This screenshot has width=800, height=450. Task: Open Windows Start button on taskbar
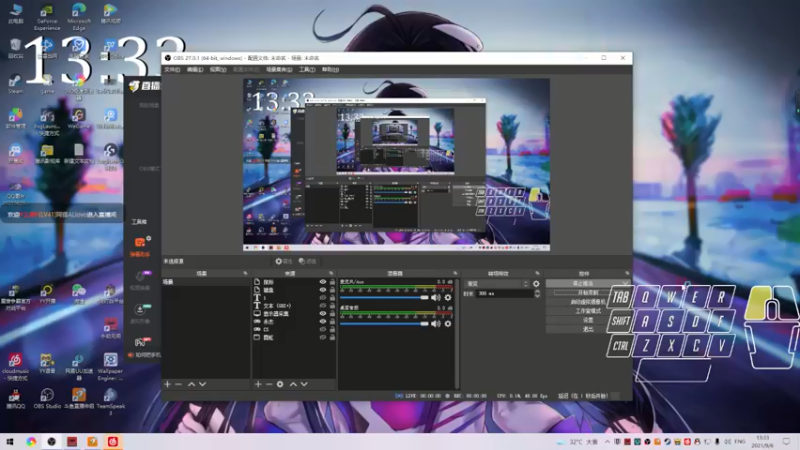coord(10,442)
